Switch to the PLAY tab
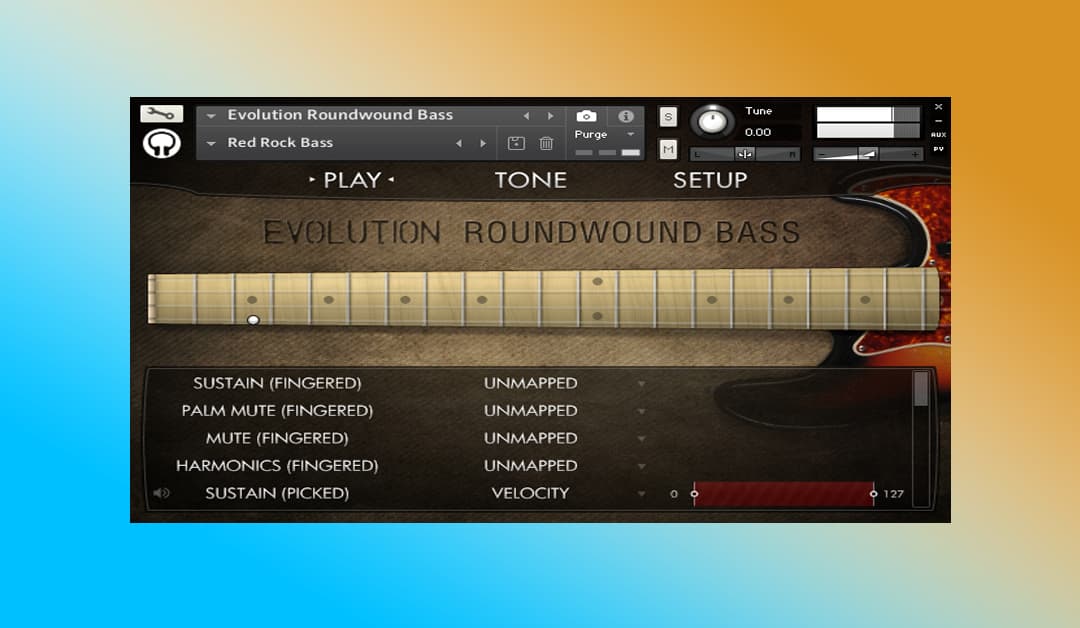This screenshot has width=1080, height=628. [x=352, y=180]
